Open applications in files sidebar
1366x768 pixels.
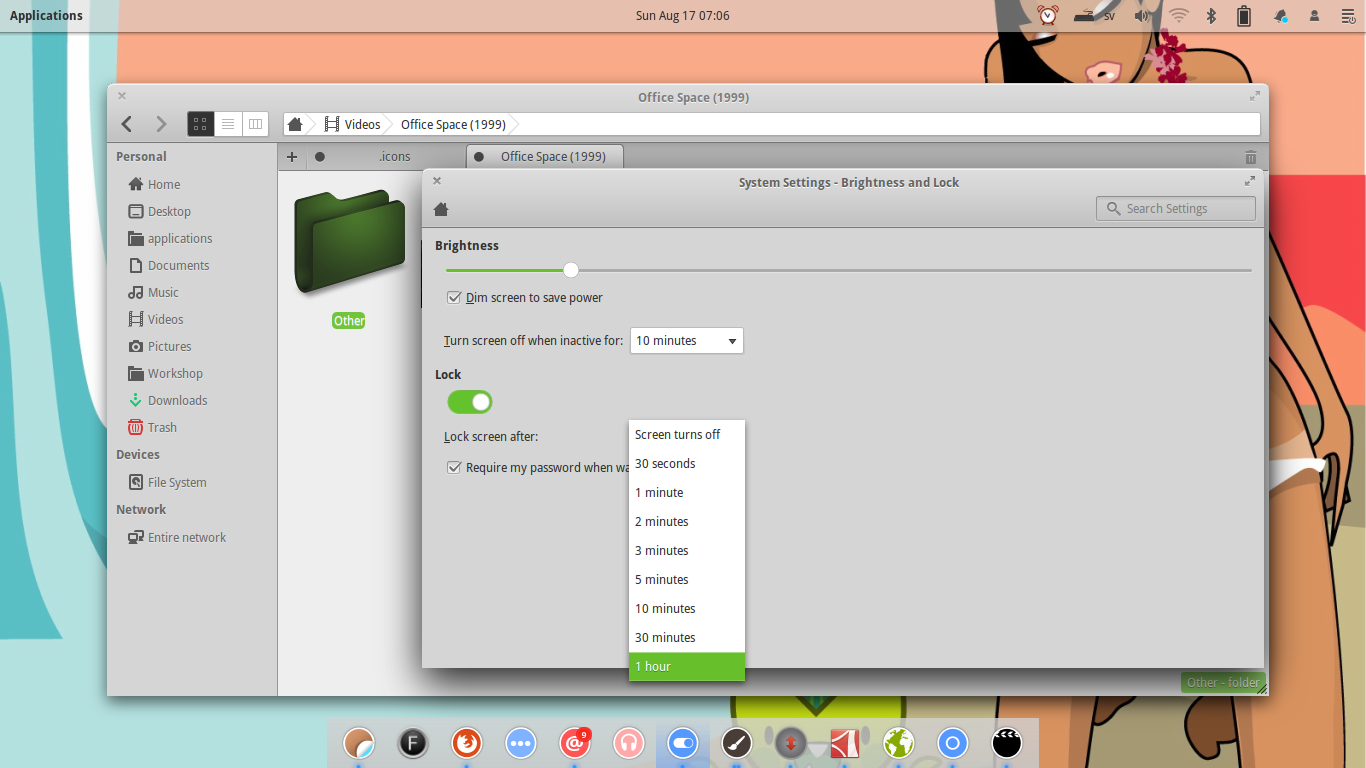(x=180, y=238)
